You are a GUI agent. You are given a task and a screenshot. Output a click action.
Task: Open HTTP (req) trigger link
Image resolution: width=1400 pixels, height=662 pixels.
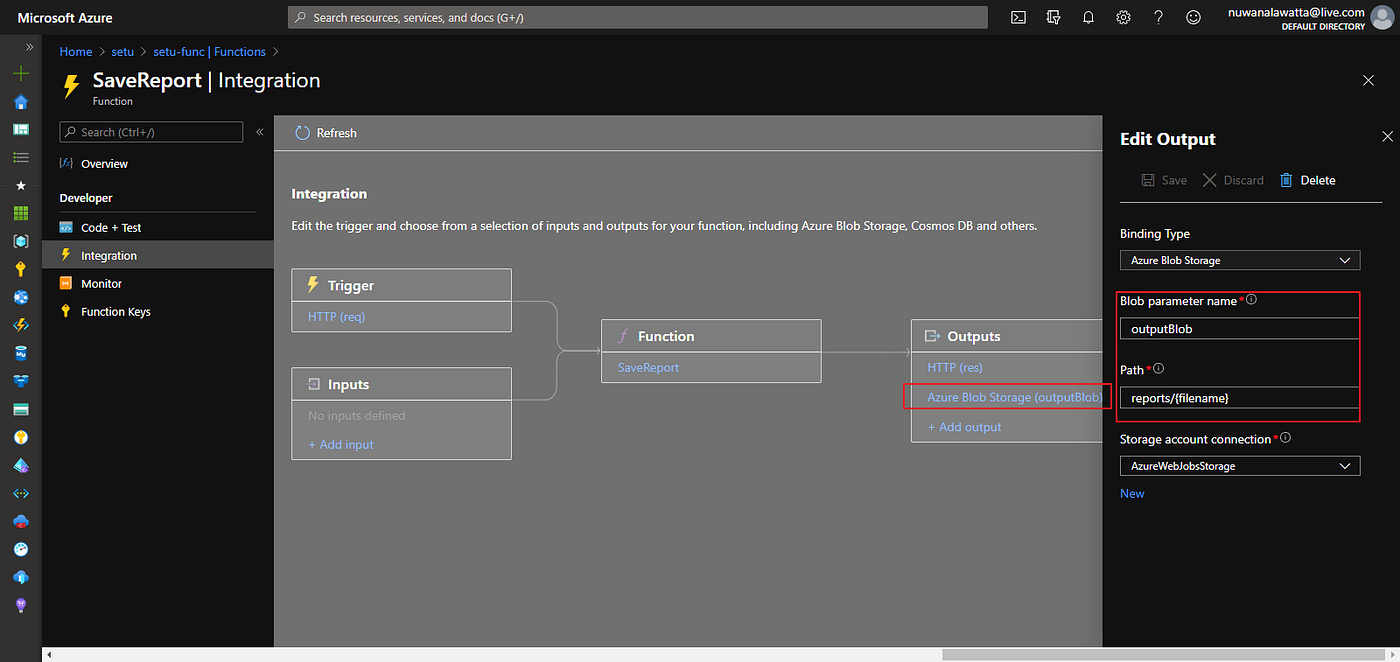(x=337, y=317)
